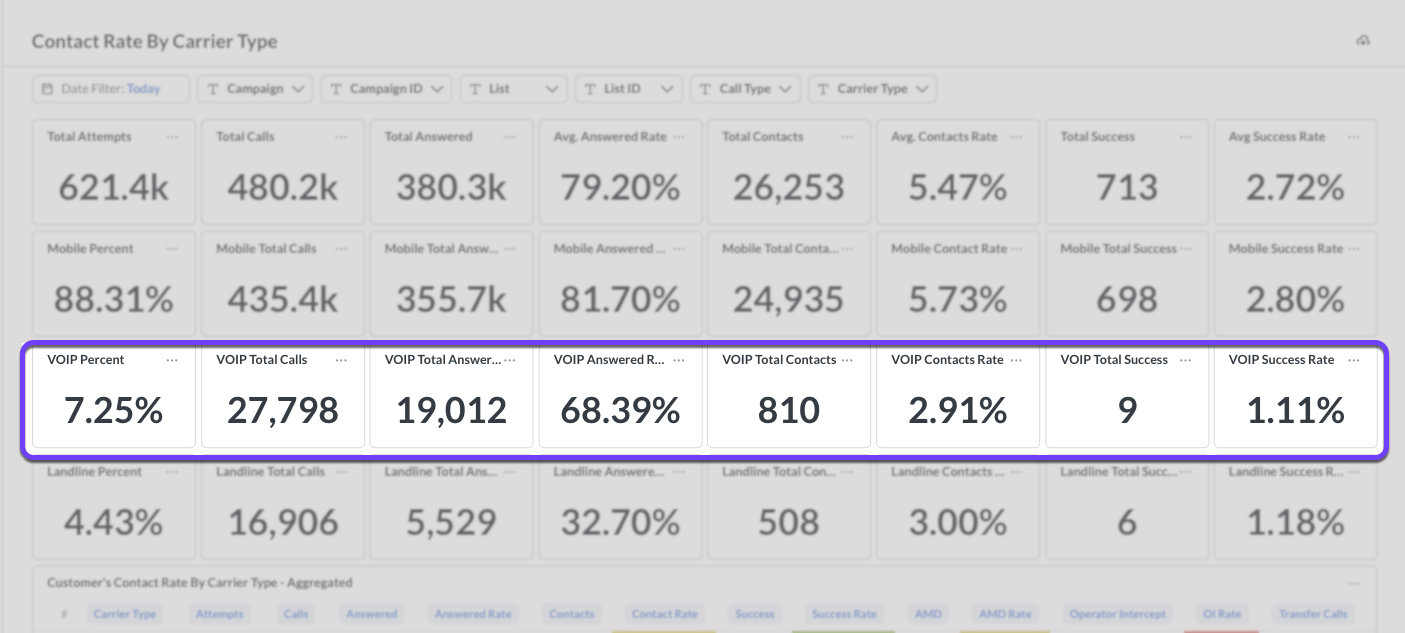Screen dimensions: 1405x633
Task: Open options for the Aggregated table panel
Action: click(x=1354, y=583)
